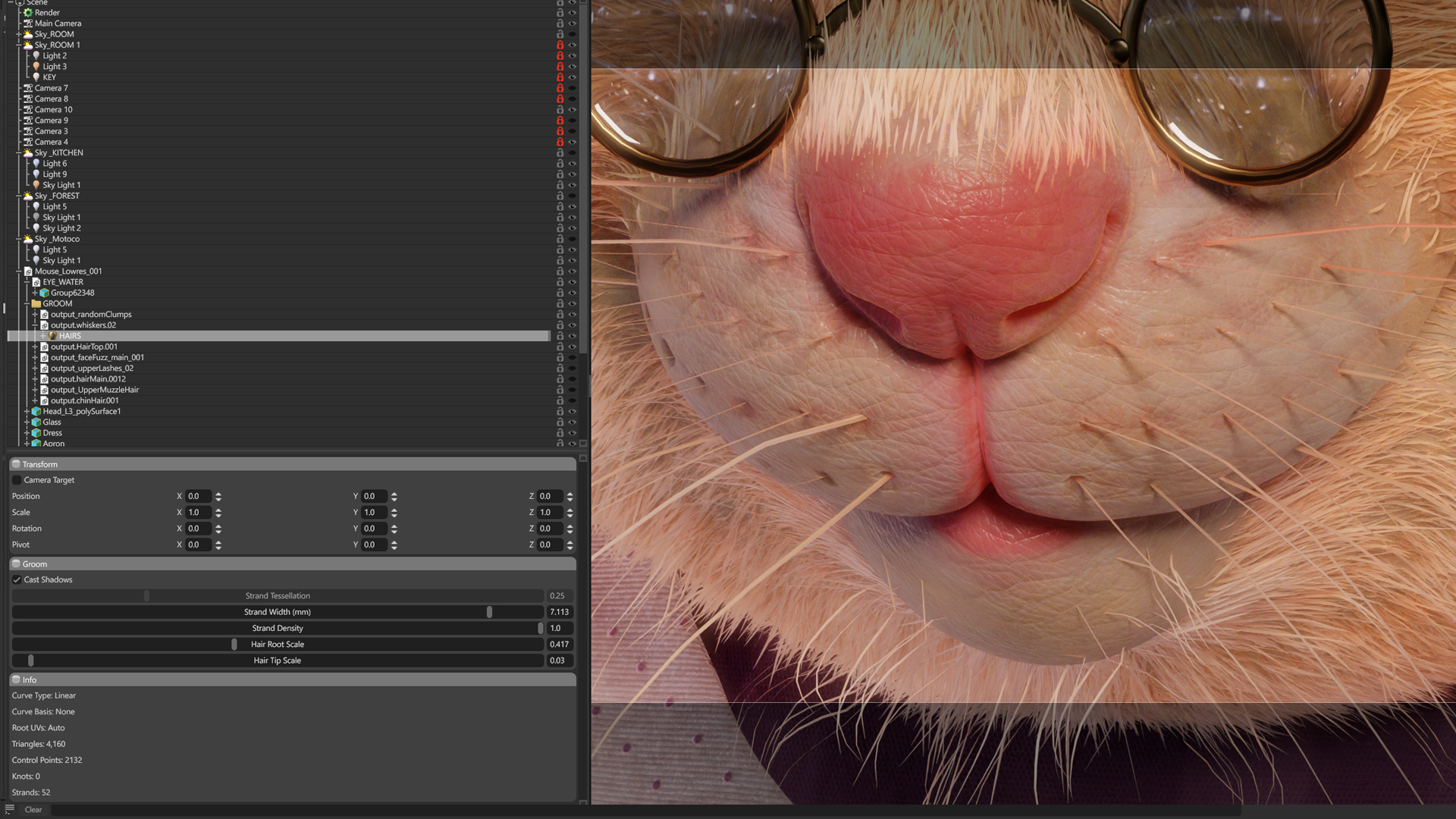Click the GROOM folder icon

(x=36, y=303)
